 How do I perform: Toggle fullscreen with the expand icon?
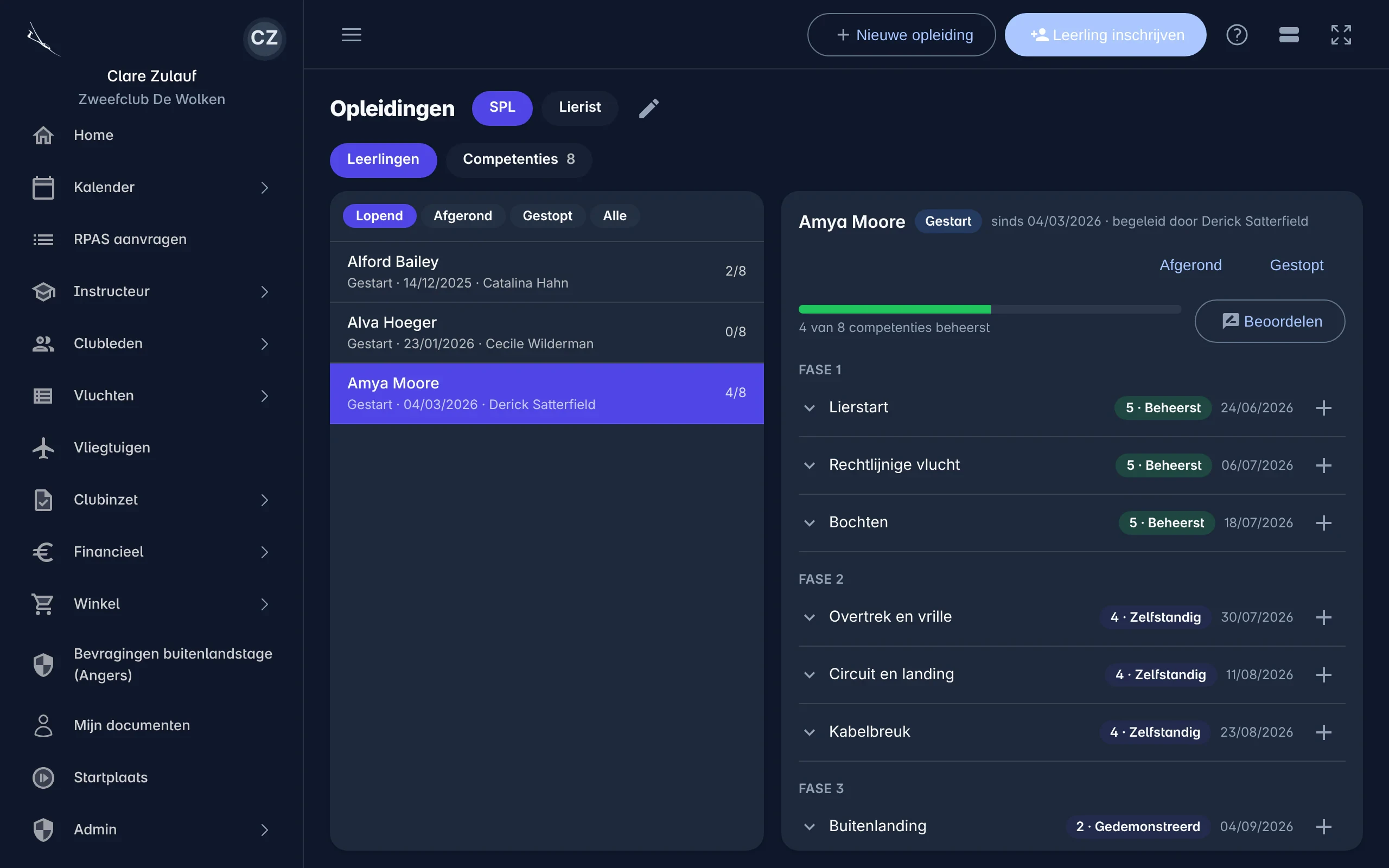(x=1341, y=34)
